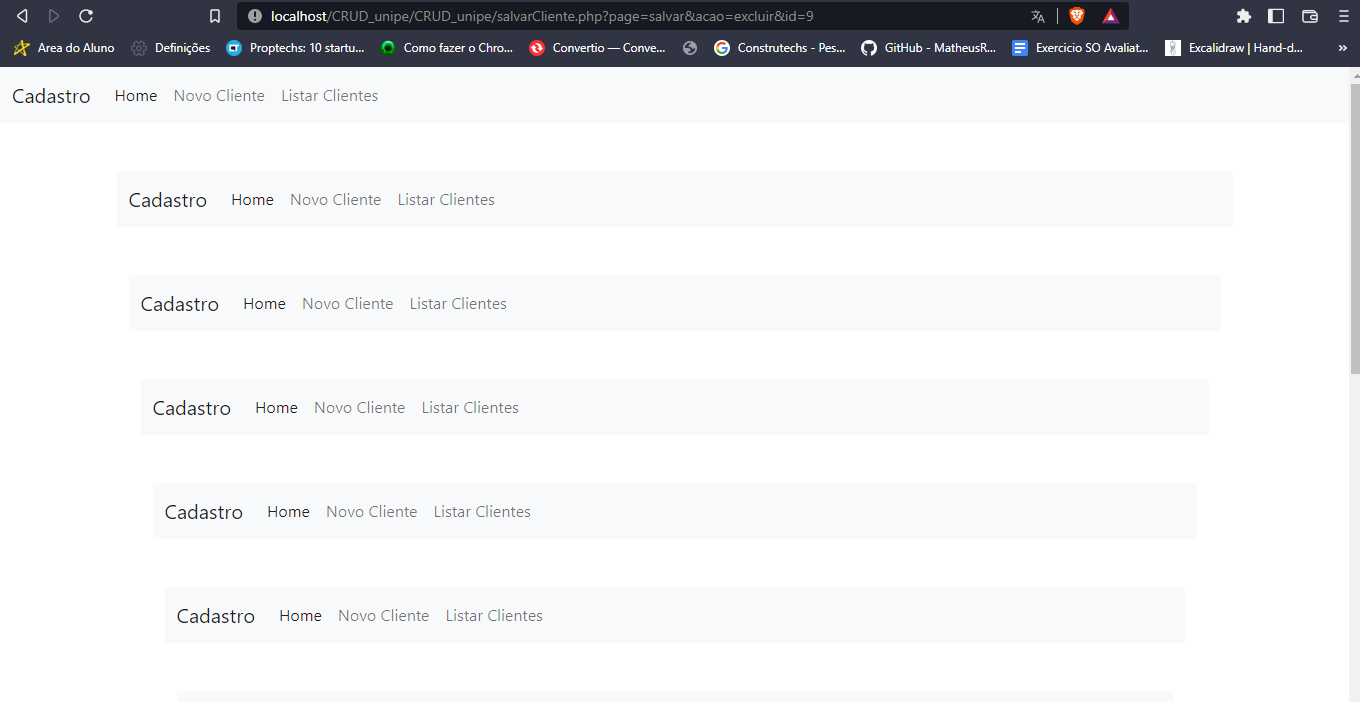Open the Novo Cliente link
1360x702 pixels.
pos(219,95)
